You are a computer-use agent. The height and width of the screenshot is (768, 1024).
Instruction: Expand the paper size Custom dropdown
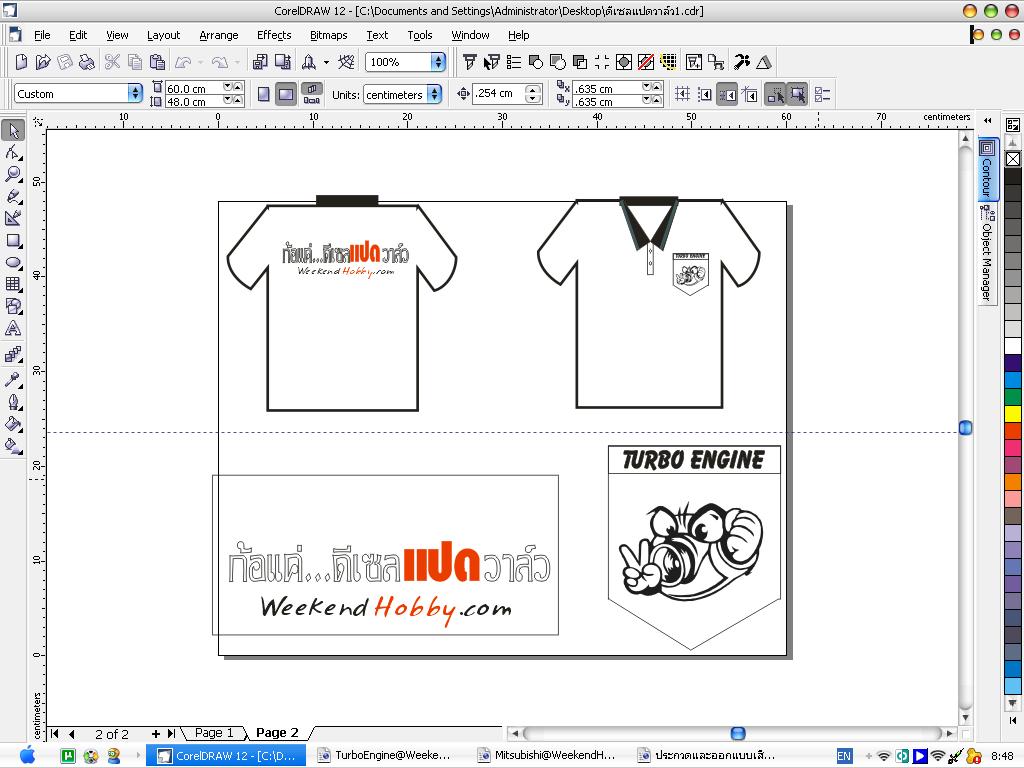(135, 94)
